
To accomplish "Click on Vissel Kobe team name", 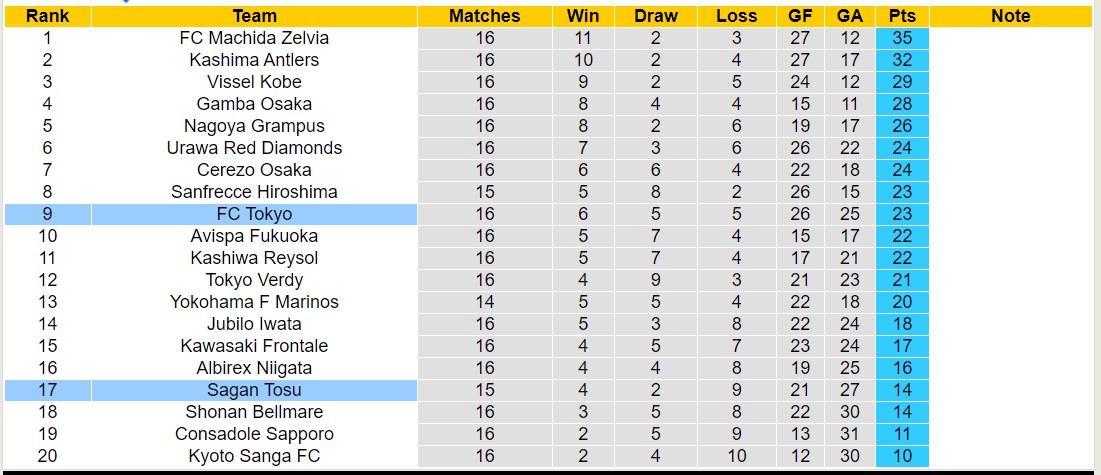I will pyautogui.click(x=254, y=82).
